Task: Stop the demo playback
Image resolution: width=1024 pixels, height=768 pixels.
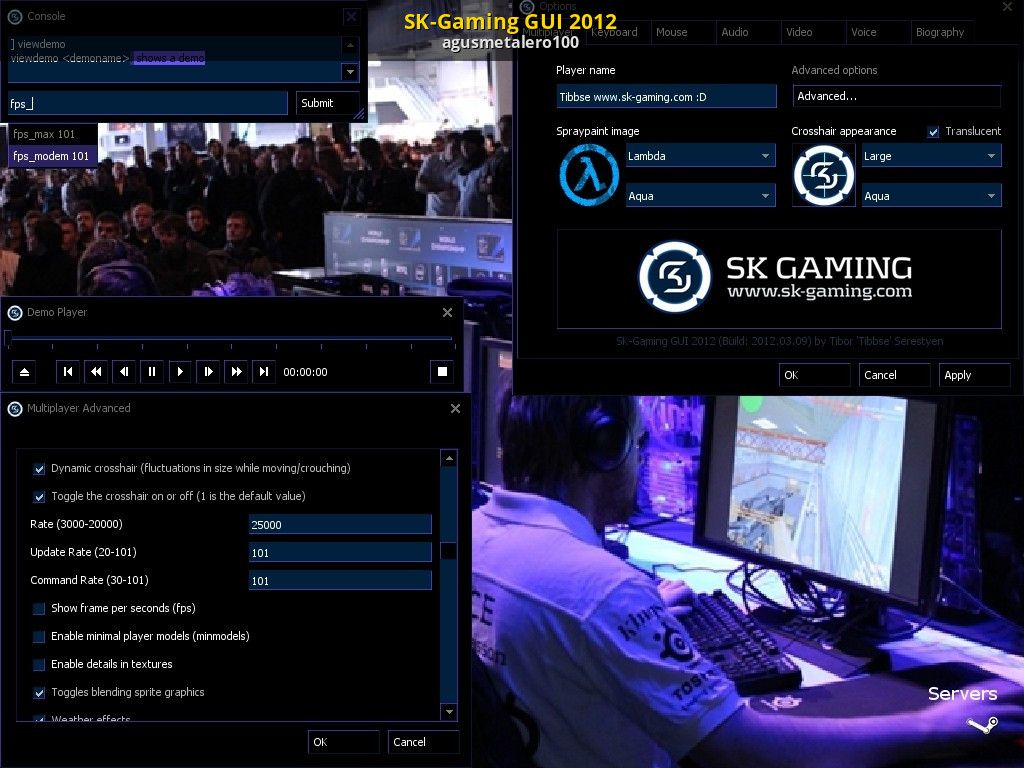Action: pos(442,372)
